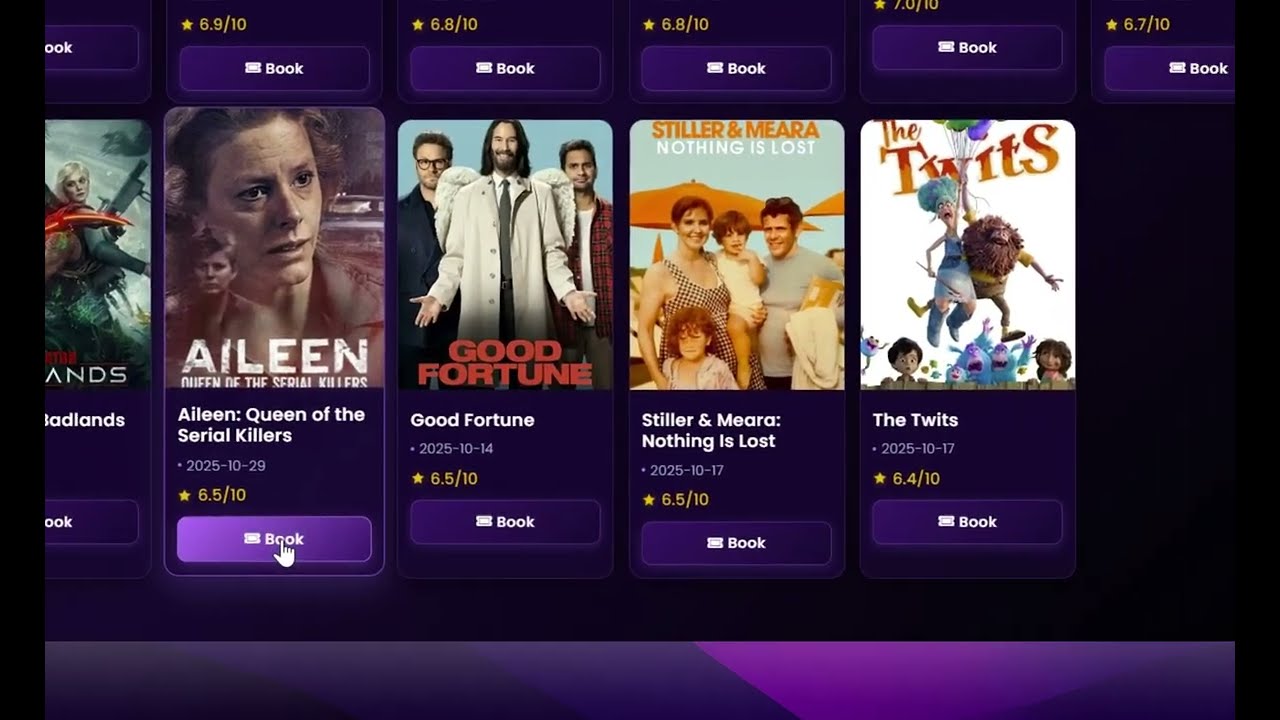Click Book button under the 7.0/10 rating

tap(967, 48)
